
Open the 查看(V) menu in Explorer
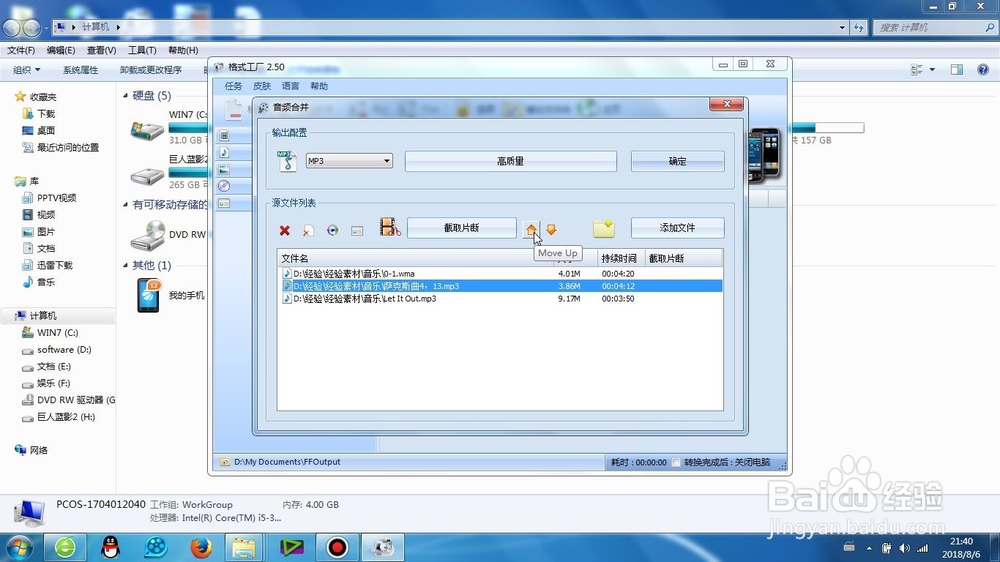tap(101, 50)
